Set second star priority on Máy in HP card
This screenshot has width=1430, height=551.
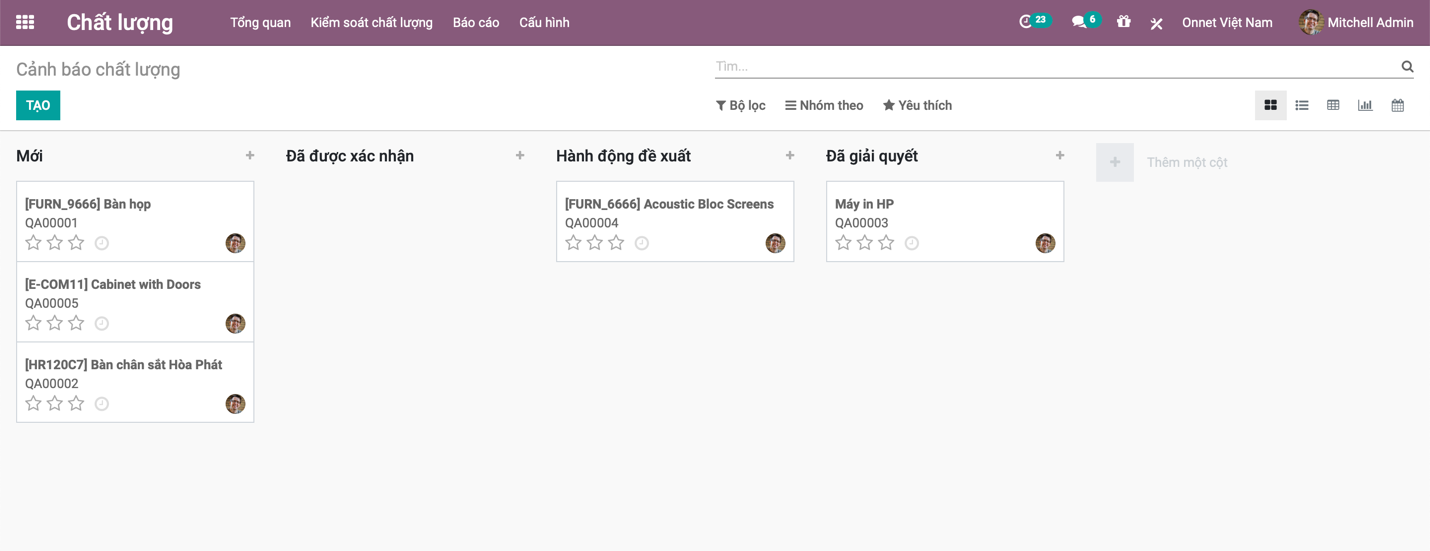pos(865,243)
